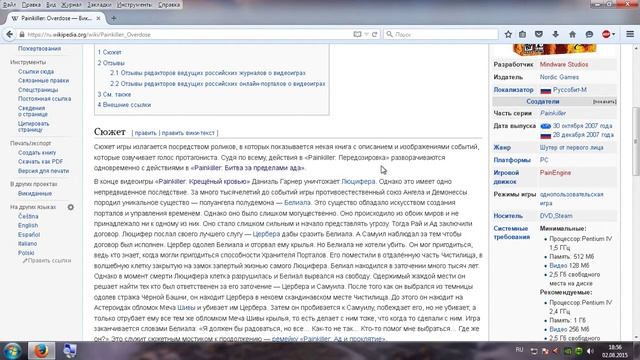Viewport: 640px width, 360px height.
Task: Close the Painkiller: Overdose tab
Action: [x=98, y=18]
